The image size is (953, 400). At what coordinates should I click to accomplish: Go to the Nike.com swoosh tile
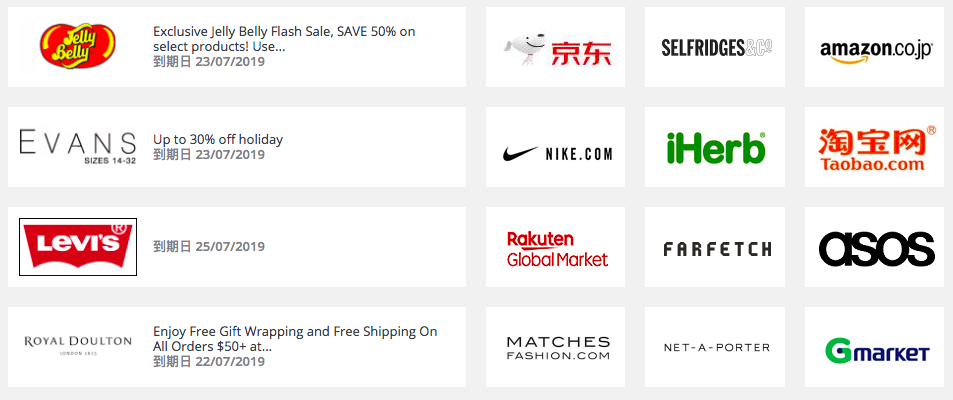tap(556, 147)
